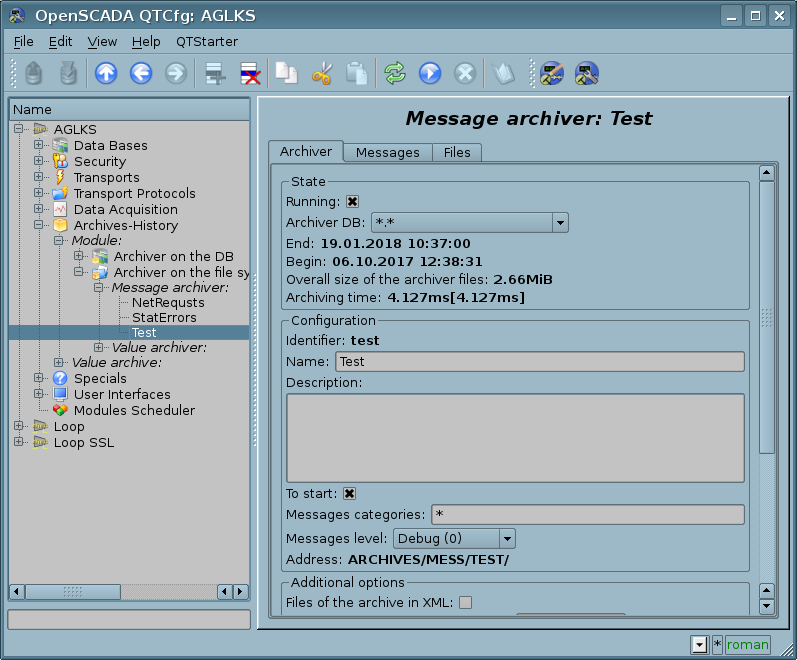
Task: Click the Specials question-mark icon in the tree
Action: pos(60,378)
